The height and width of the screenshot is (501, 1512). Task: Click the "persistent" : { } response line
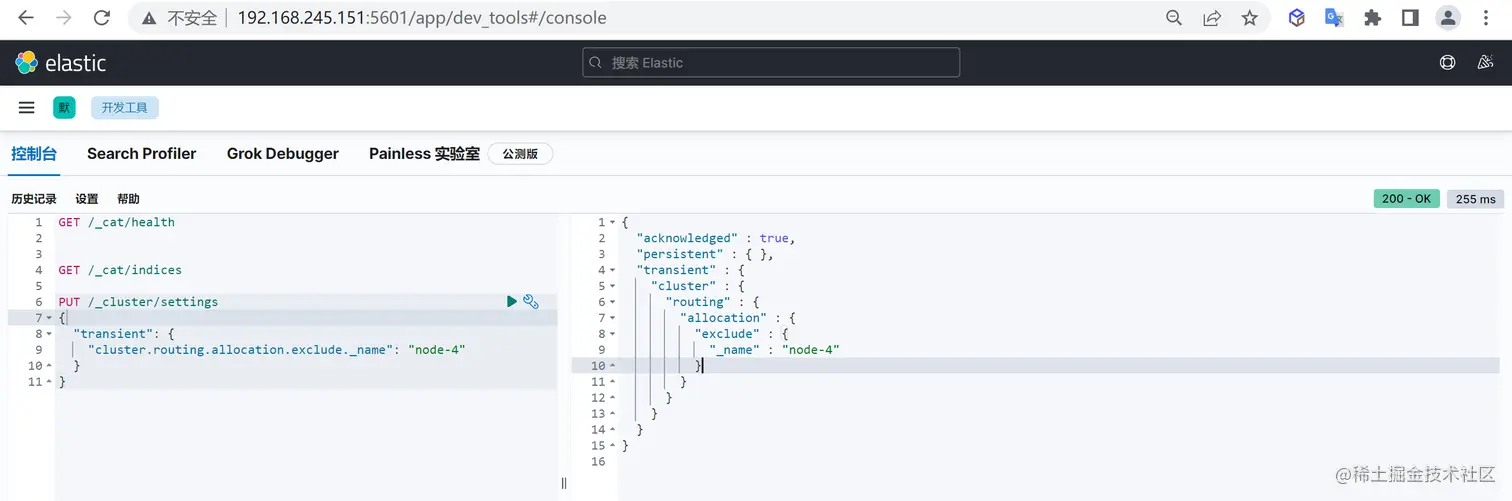click(705, 254)
